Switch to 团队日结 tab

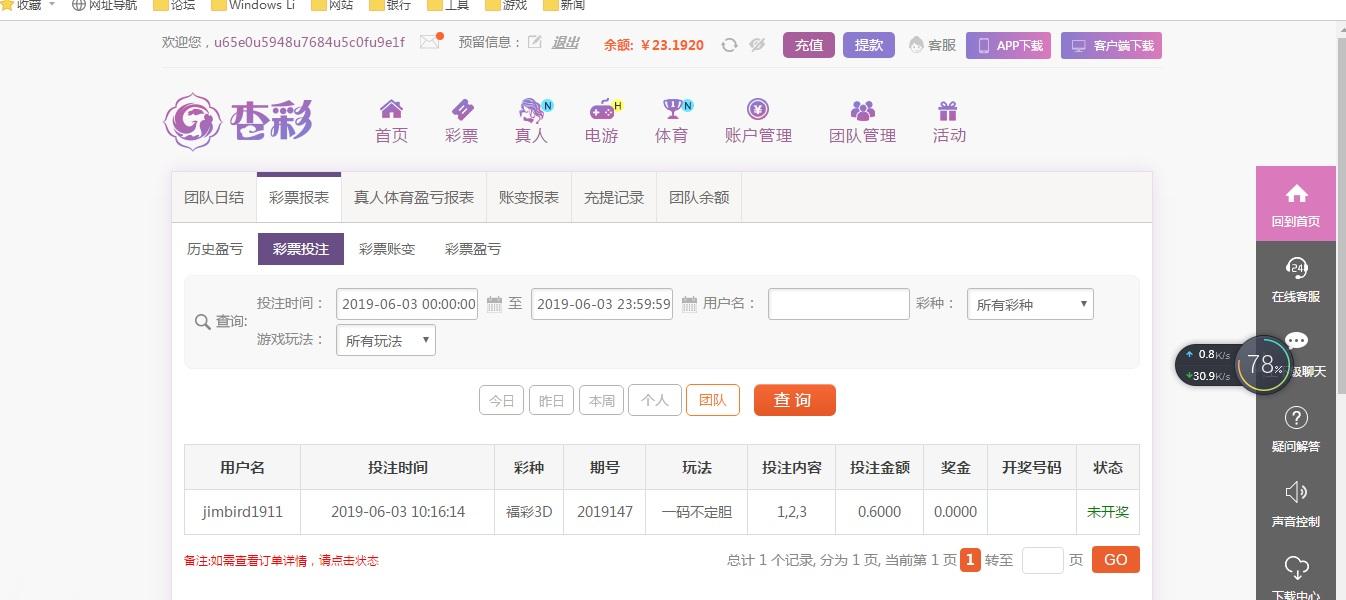214,197
